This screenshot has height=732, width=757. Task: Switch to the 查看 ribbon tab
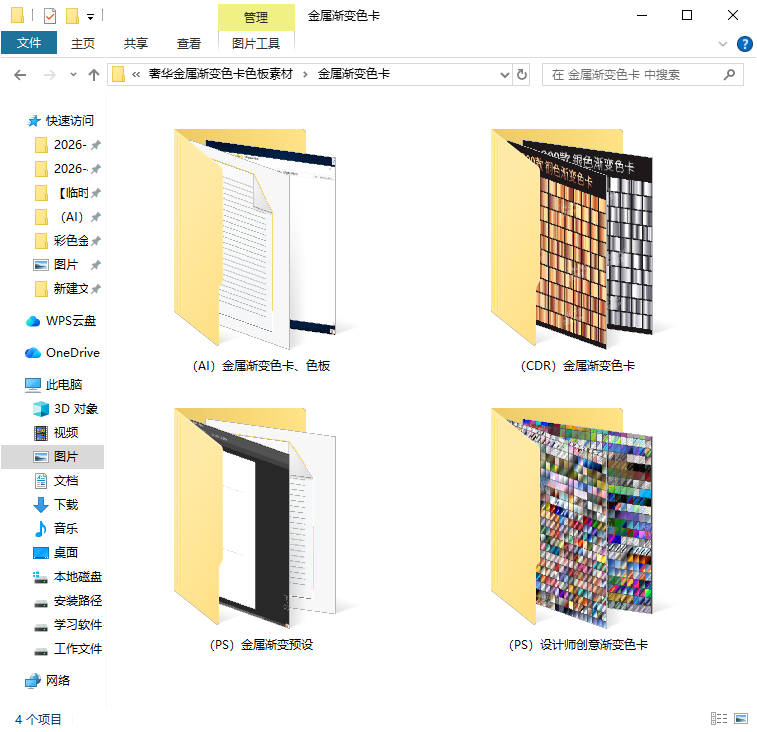click(188, 43)
